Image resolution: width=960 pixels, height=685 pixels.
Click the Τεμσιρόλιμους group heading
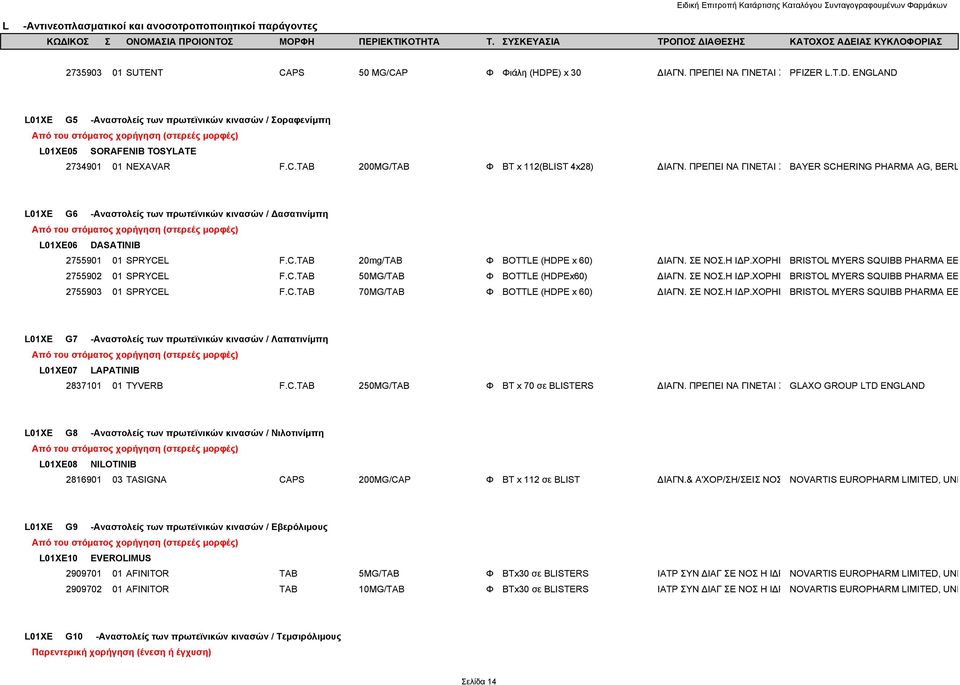pos(219,637)
